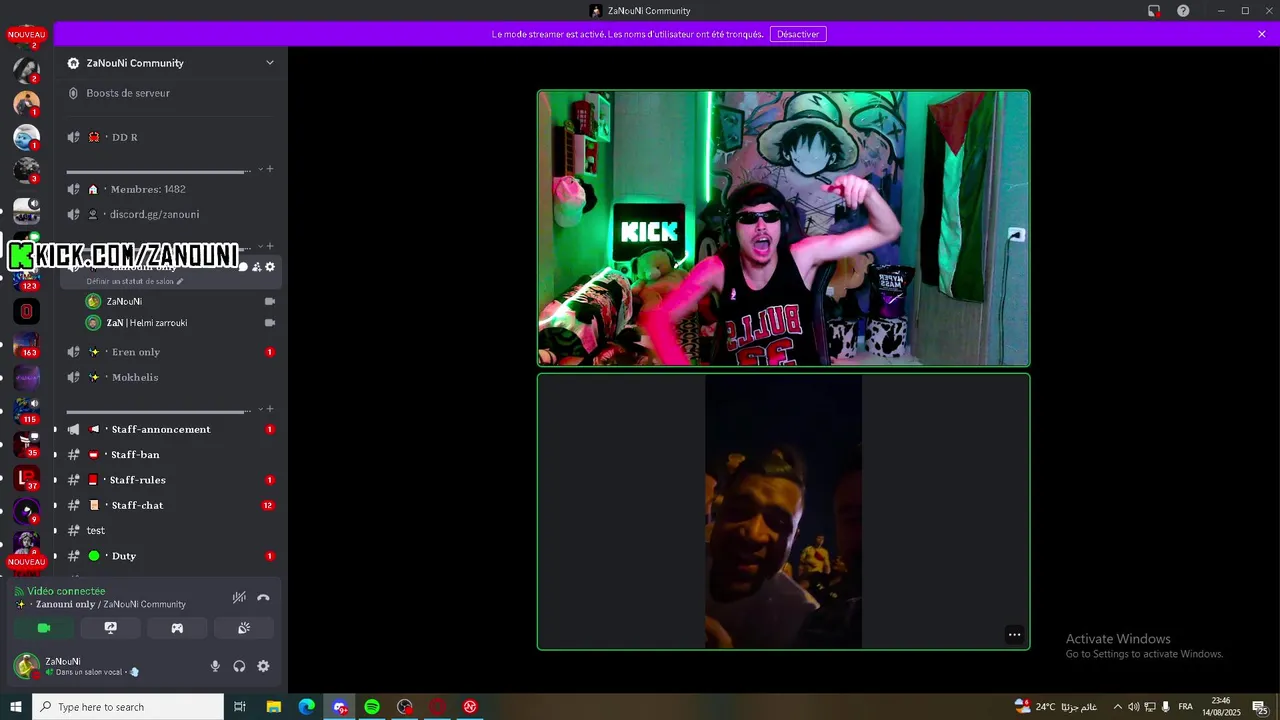Mute the microphone in the user panel
1280x720 pixels.
coord(215,666)
